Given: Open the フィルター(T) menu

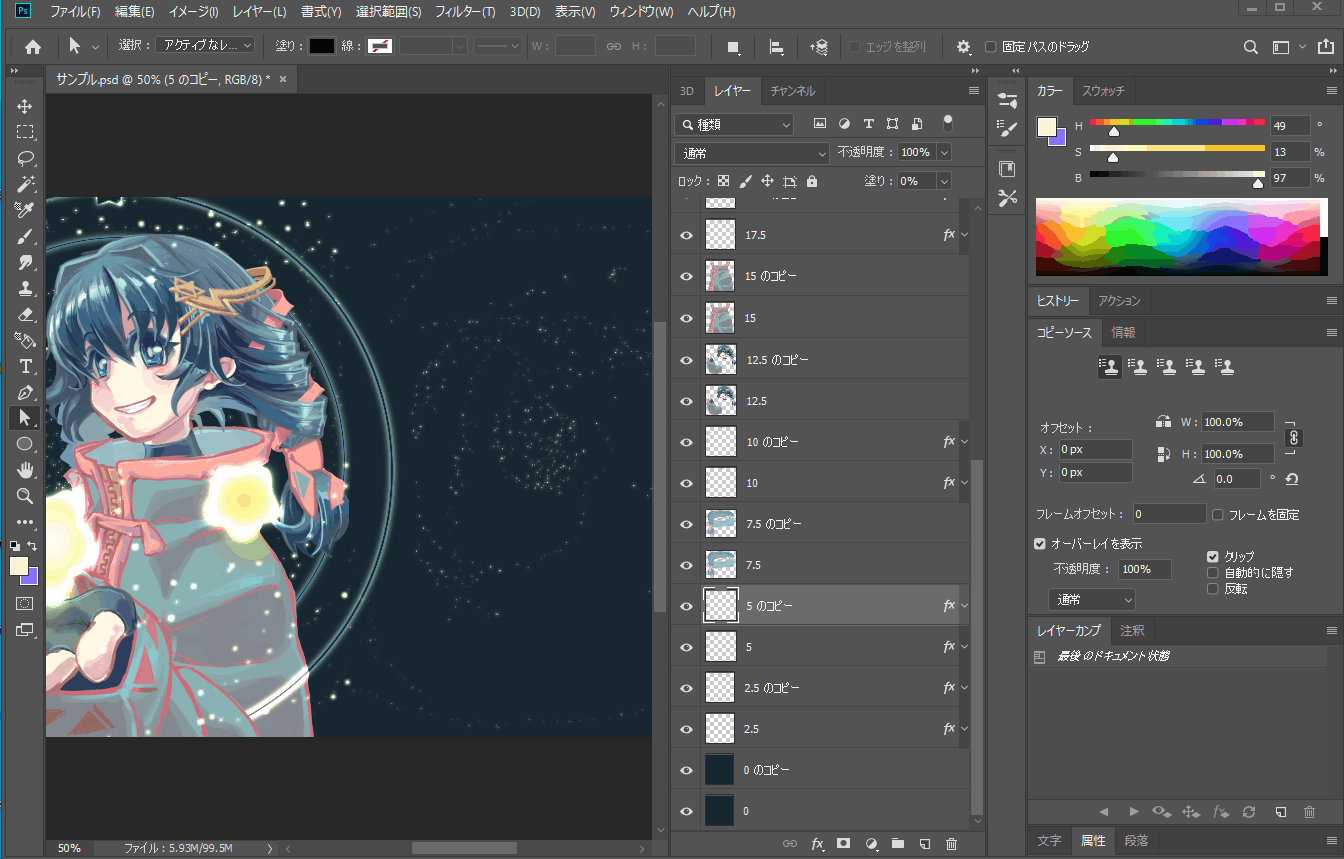Looking at the screenshot, I should click(x=464, y=12).
